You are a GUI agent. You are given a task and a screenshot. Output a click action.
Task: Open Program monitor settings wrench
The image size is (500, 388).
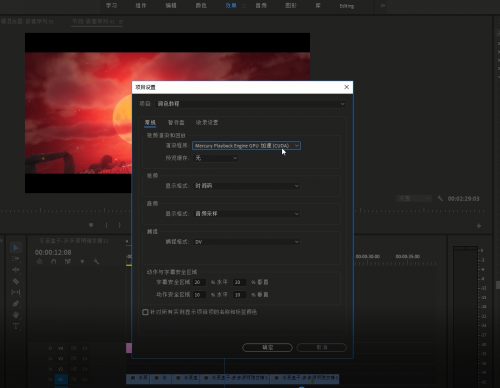[x=440, y=198]
